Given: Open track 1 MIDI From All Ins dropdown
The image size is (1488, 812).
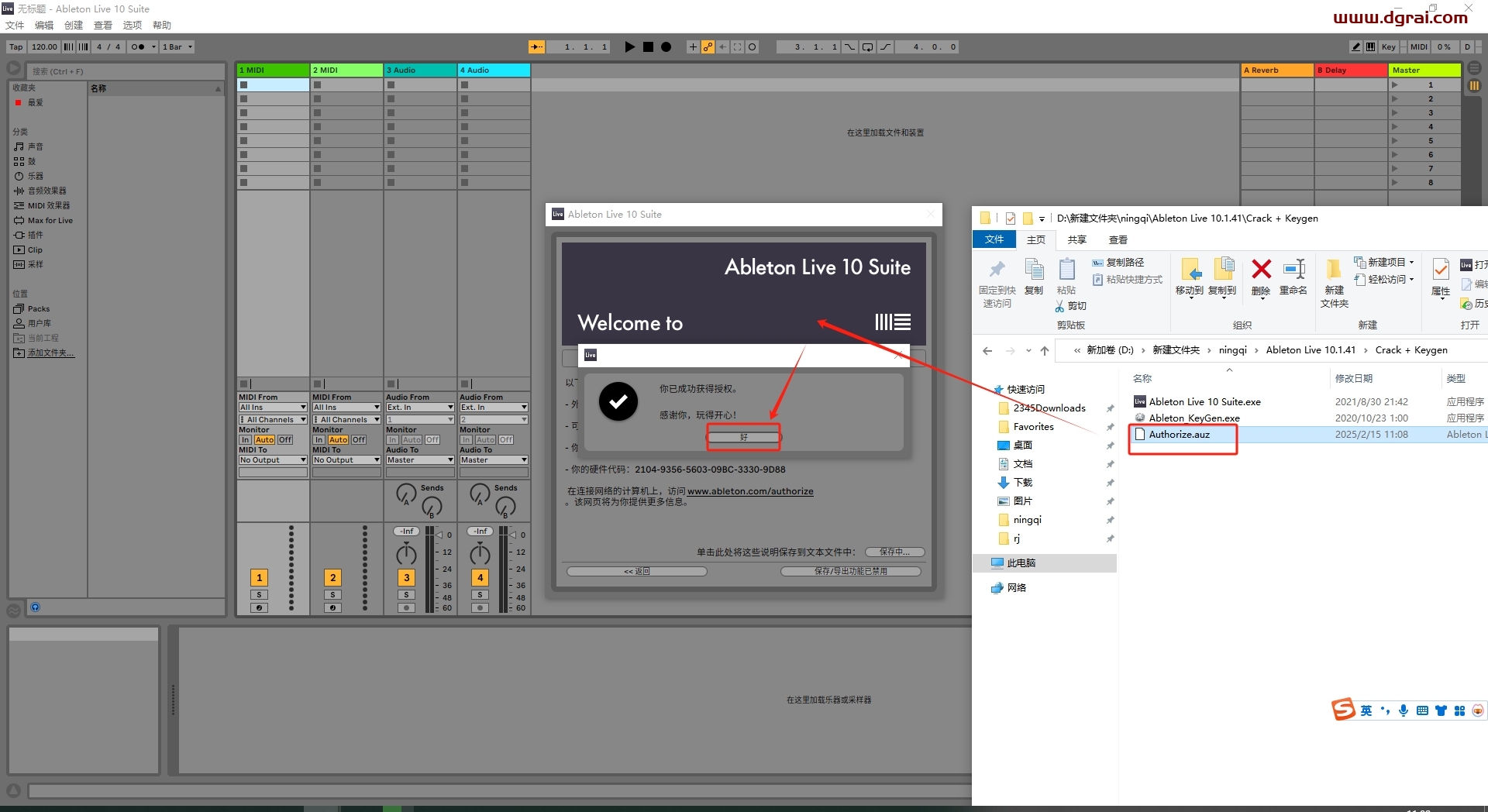Looking at the screenshot, I should 273,407.
